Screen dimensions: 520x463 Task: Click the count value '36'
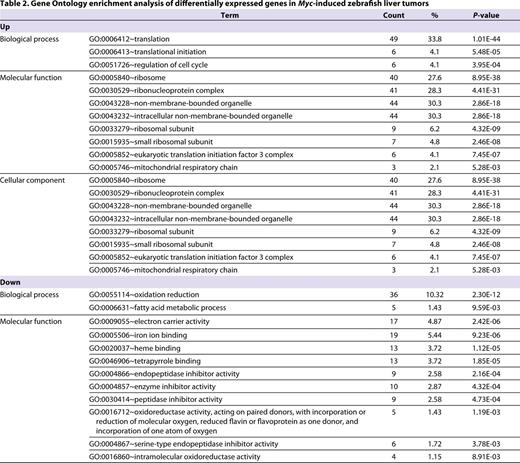tap(394, 295)
